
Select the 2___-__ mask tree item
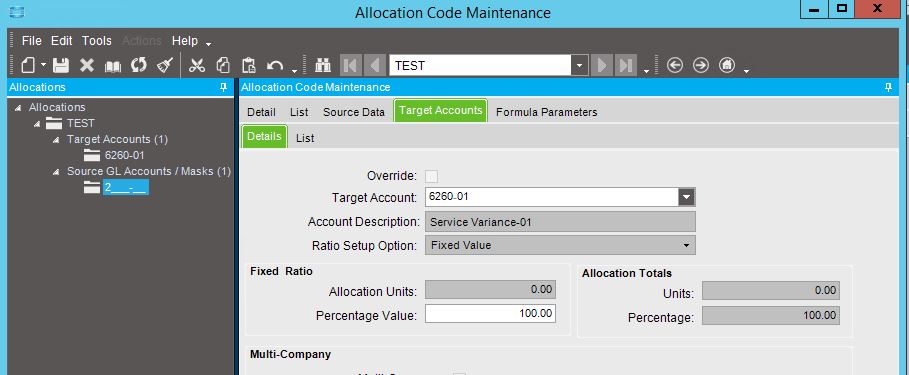(x=126, y=187)
